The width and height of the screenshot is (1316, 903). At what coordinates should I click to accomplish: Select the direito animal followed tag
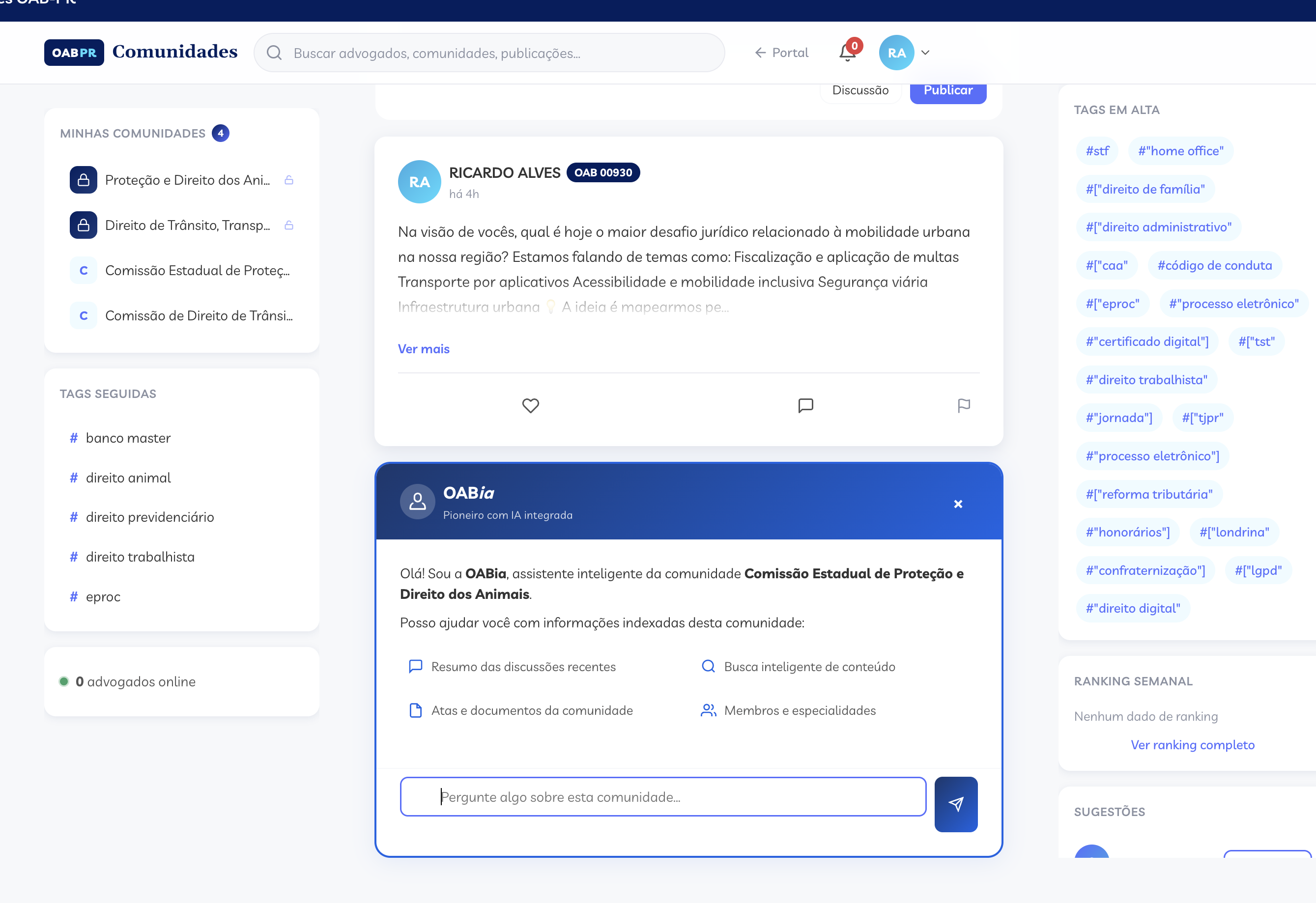click(x=128, y=478)
